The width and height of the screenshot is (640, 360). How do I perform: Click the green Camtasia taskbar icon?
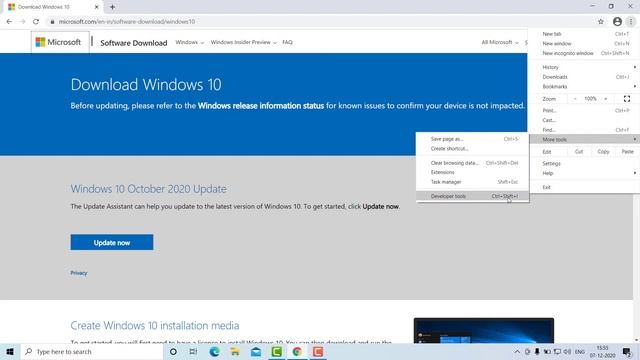tap(277, 351)
